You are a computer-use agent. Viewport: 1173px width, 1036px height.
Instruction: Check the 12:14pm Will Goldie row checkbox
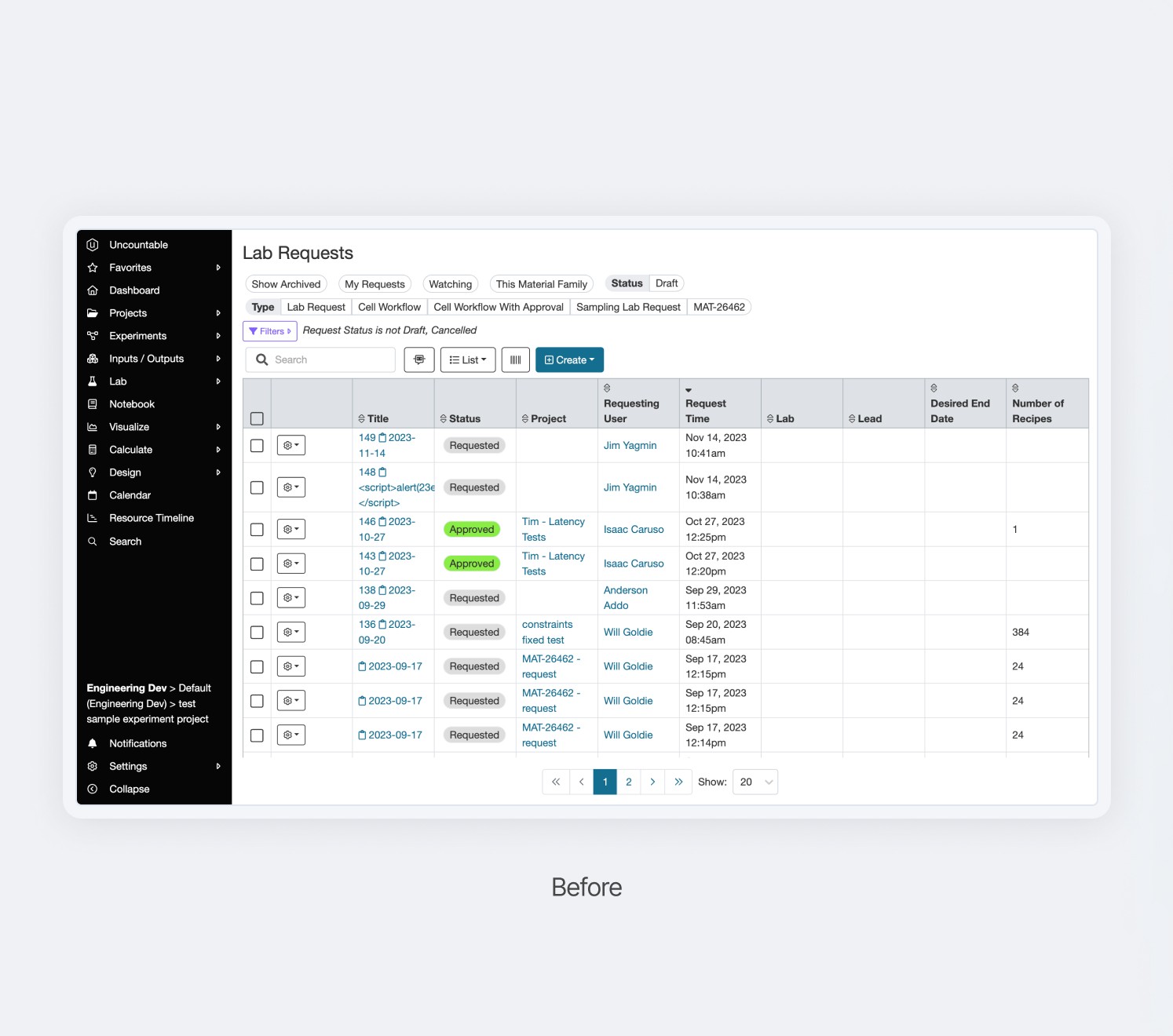click(257, 735)
